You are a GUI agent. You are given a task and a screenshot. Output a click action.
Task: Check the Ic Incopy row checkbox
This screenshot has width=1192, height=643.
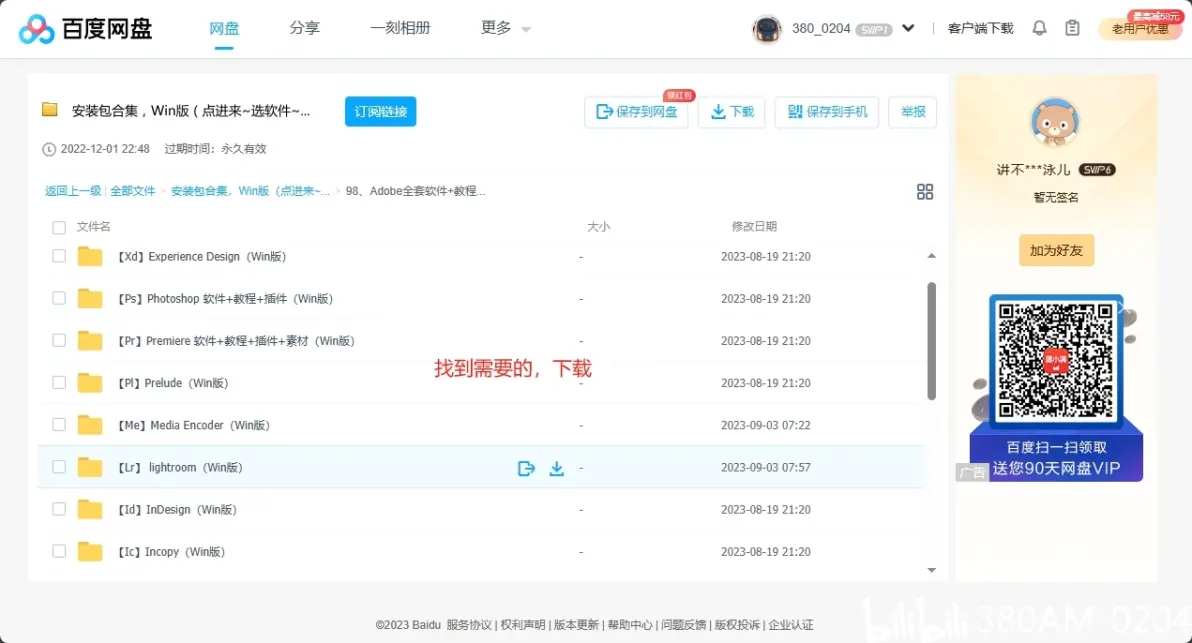point(59,551)
